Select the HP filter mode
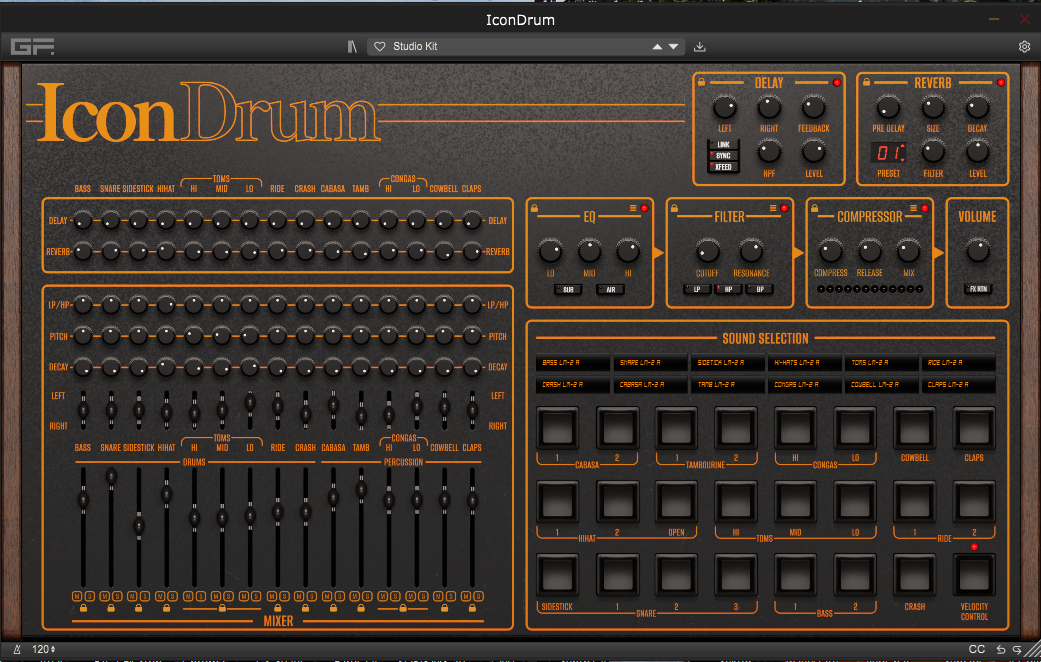This screenshot has width=1041, height=662. pyautogui.click(x=728, y=290)
